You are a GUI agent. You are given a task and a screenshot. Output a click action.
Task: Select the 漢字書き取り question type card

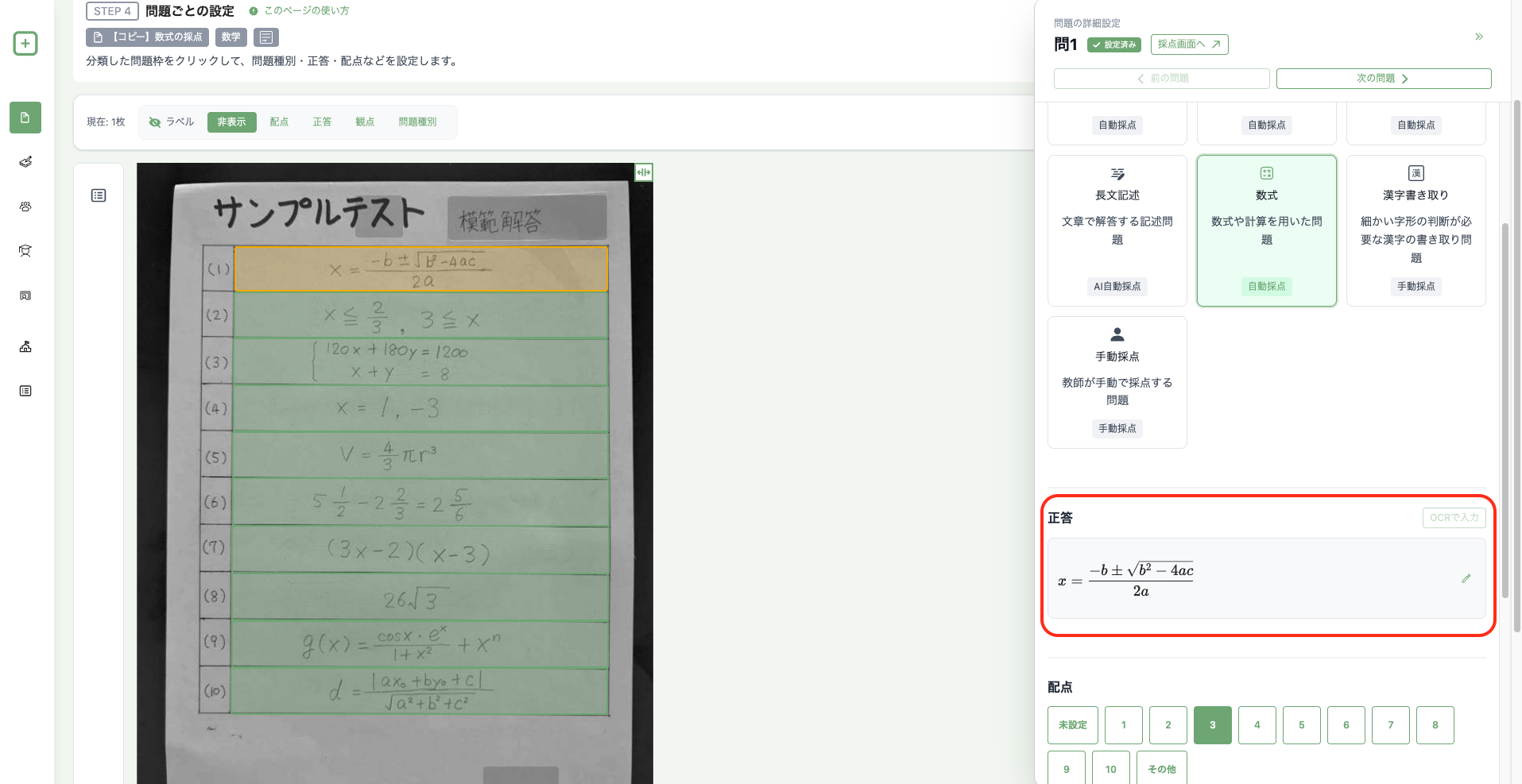tap(1416, 230)
